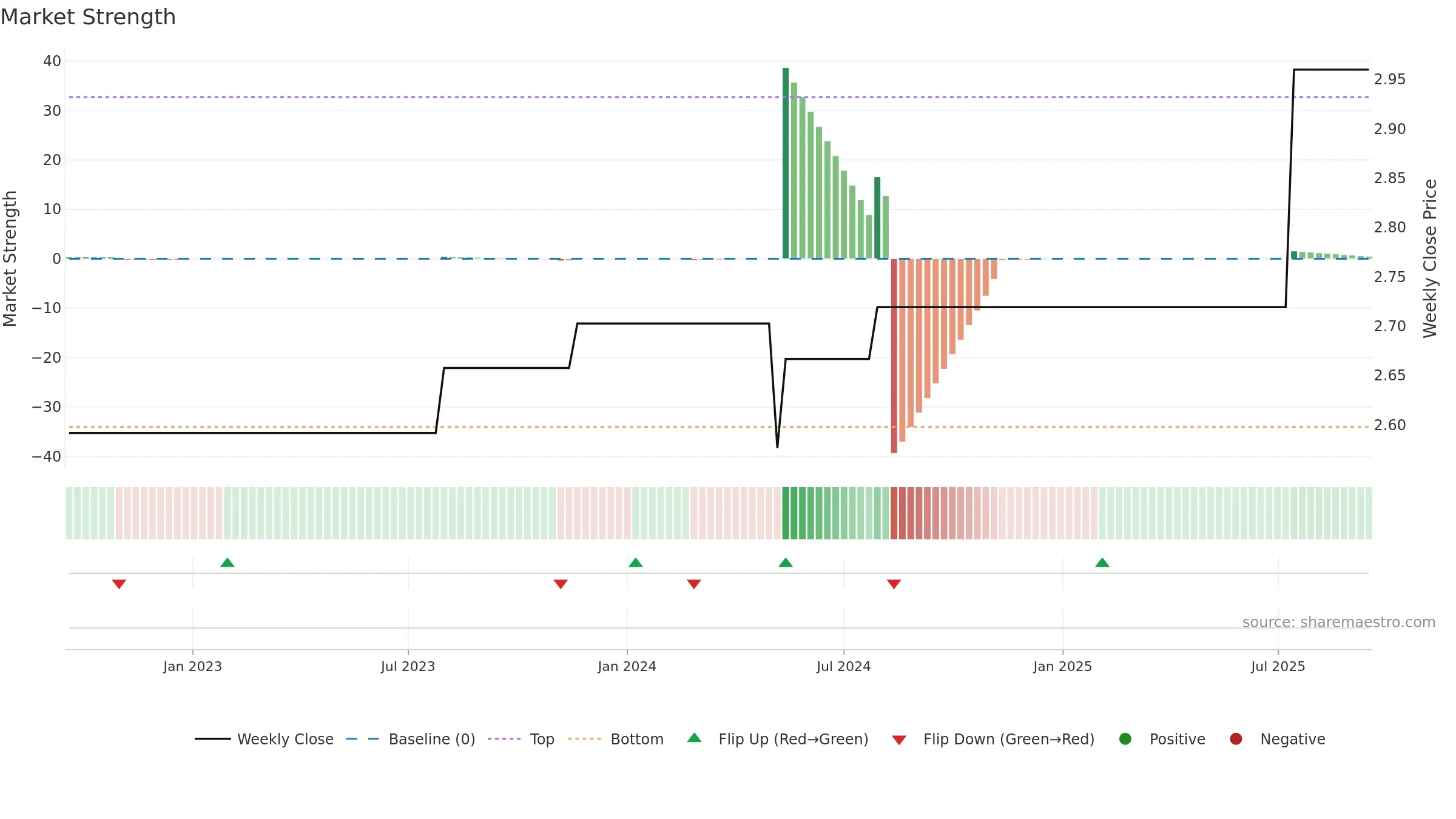
Task: Click the Jan 2023 axis label
Action: pyautogui.click(x=192, y=666)
